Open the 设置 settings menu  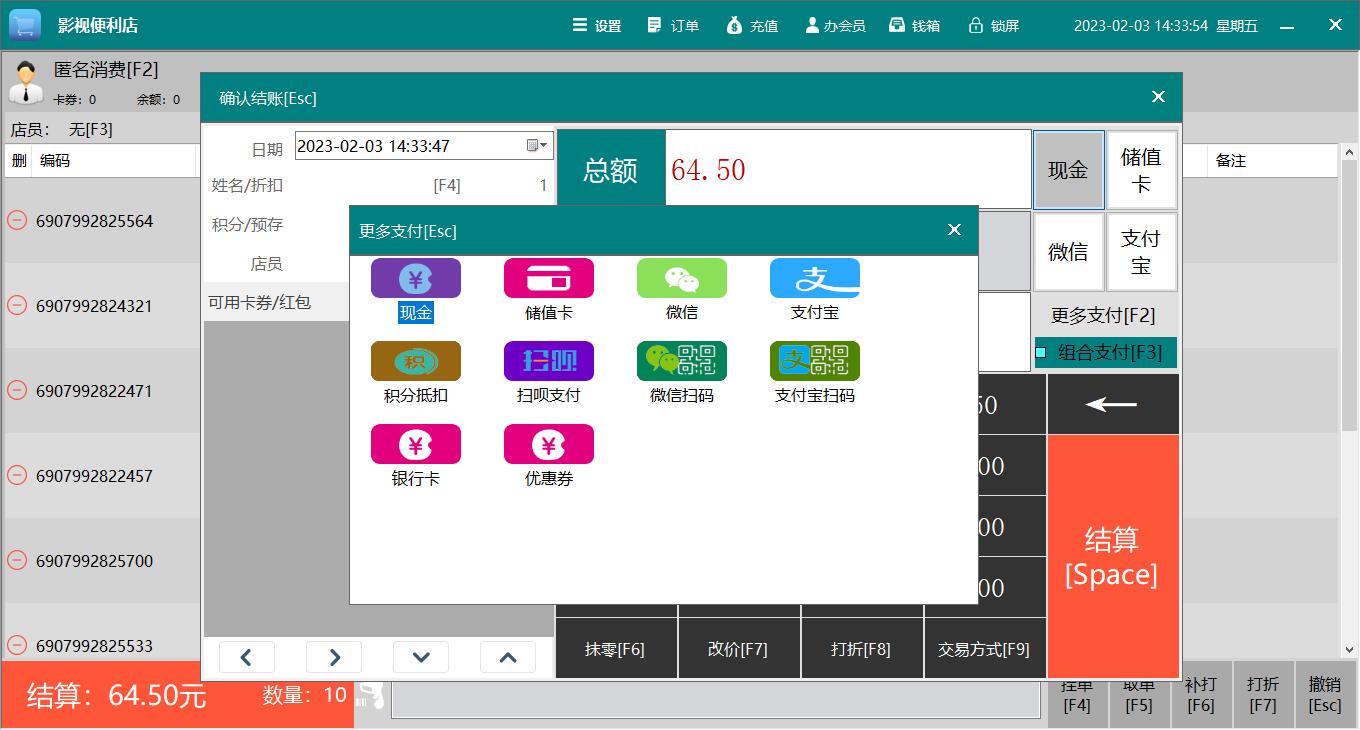pyautogui.click(x=597, y=26)
